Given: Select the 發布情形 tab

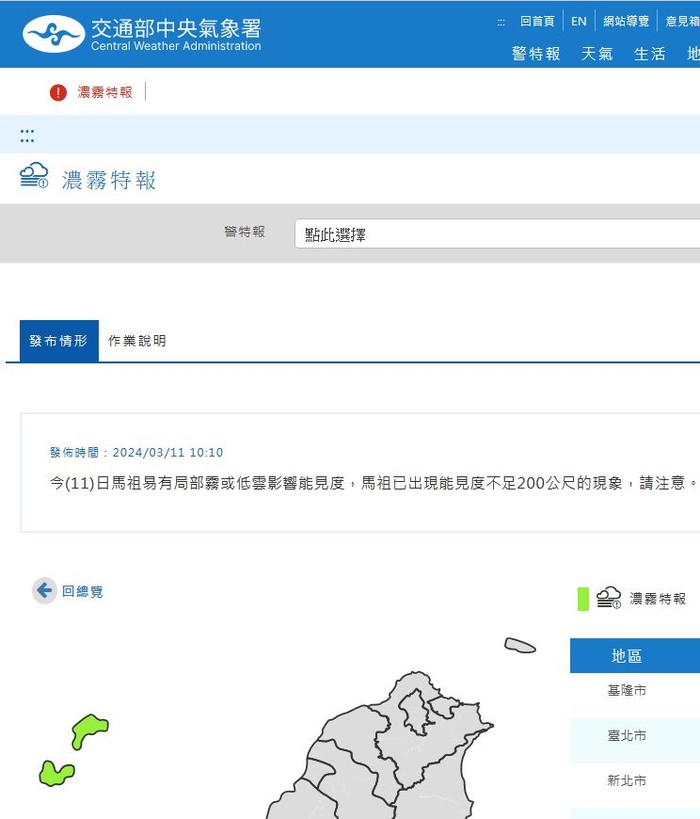Looking at the screenshot, I should (59, 341).
